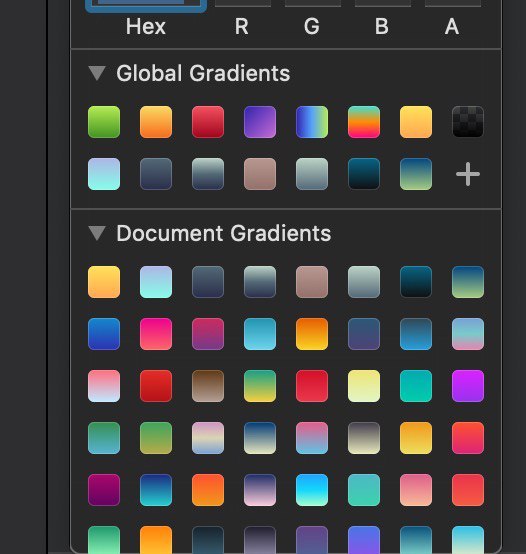Click the R channel label

(242, 27)
